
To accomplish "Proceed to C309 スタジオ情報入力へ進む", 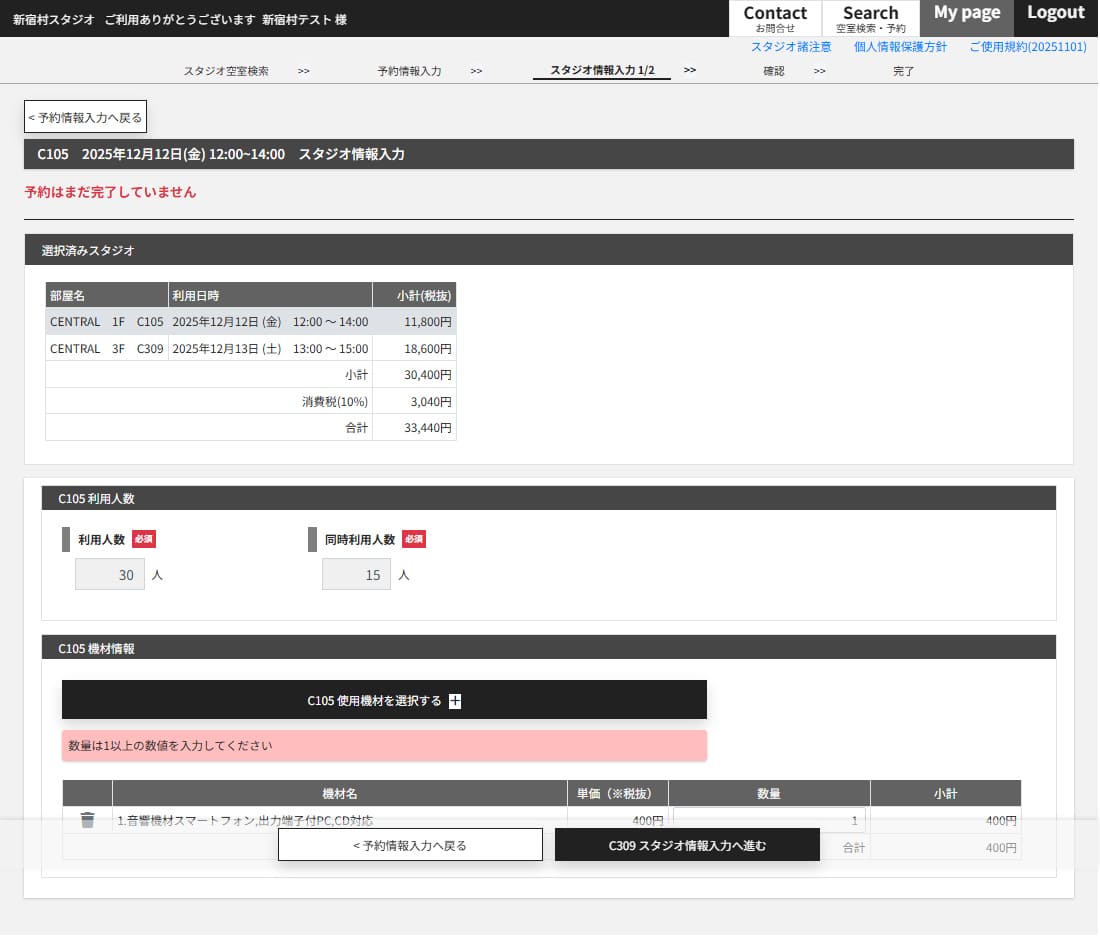I will pos(687,845).
